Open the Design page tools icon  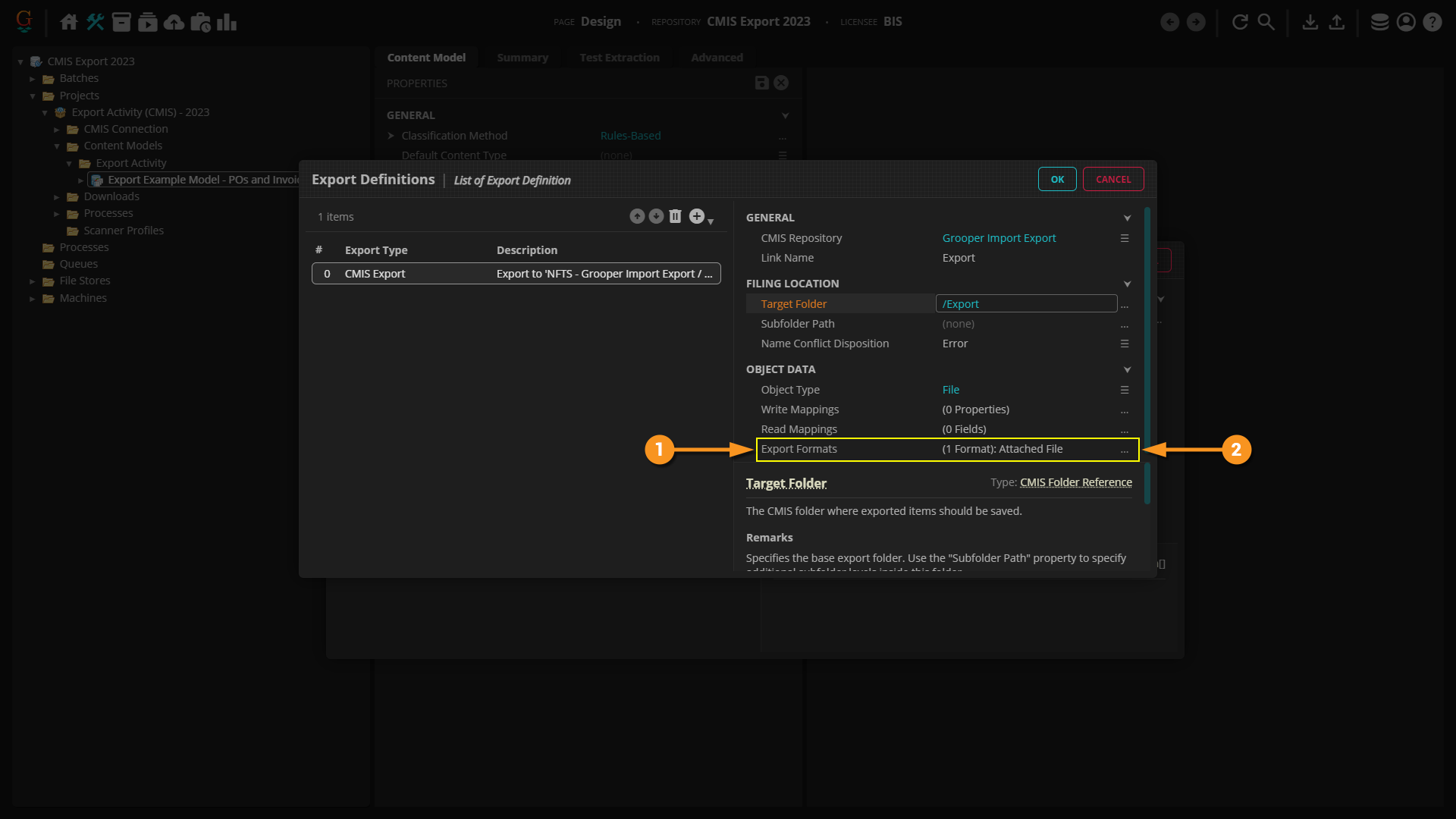pos(95,22)
